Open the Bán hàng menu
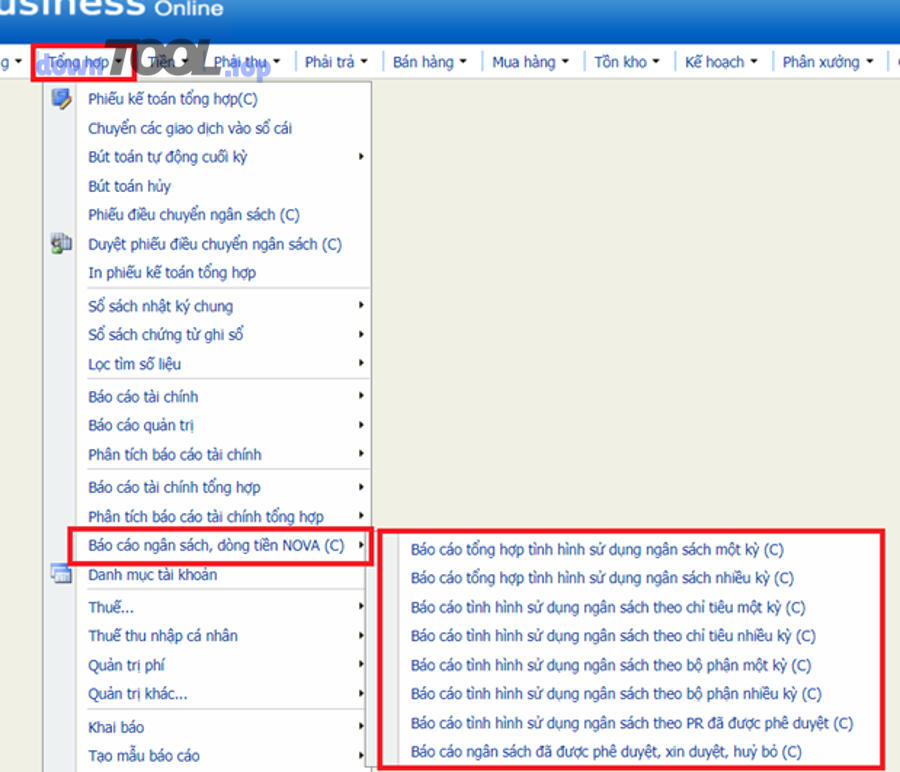The width and height of the screenshot is (900, 772). pos(429,62)
